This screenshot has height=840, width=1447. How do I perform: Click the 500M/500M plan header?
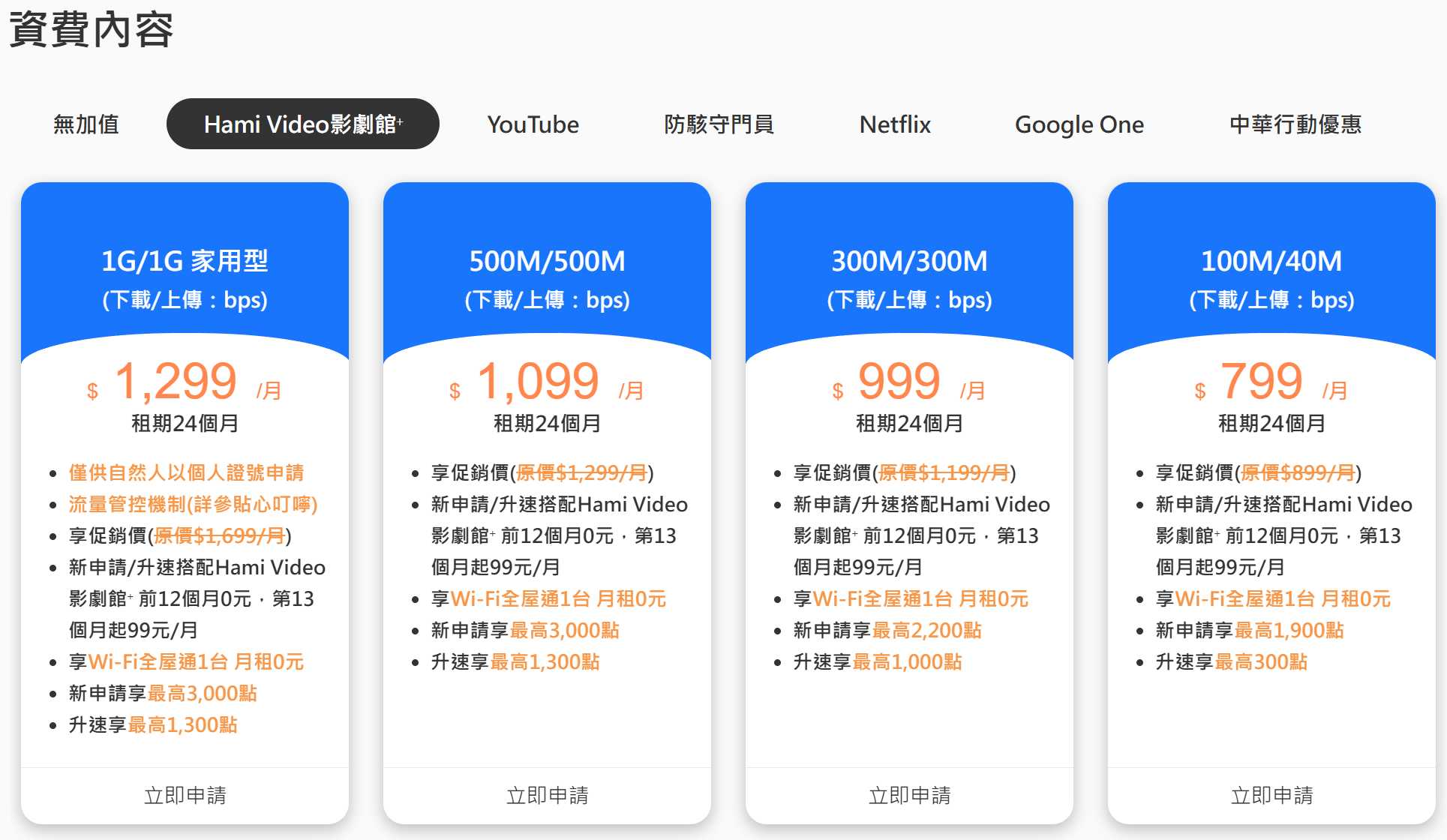[x=547, y=262]
